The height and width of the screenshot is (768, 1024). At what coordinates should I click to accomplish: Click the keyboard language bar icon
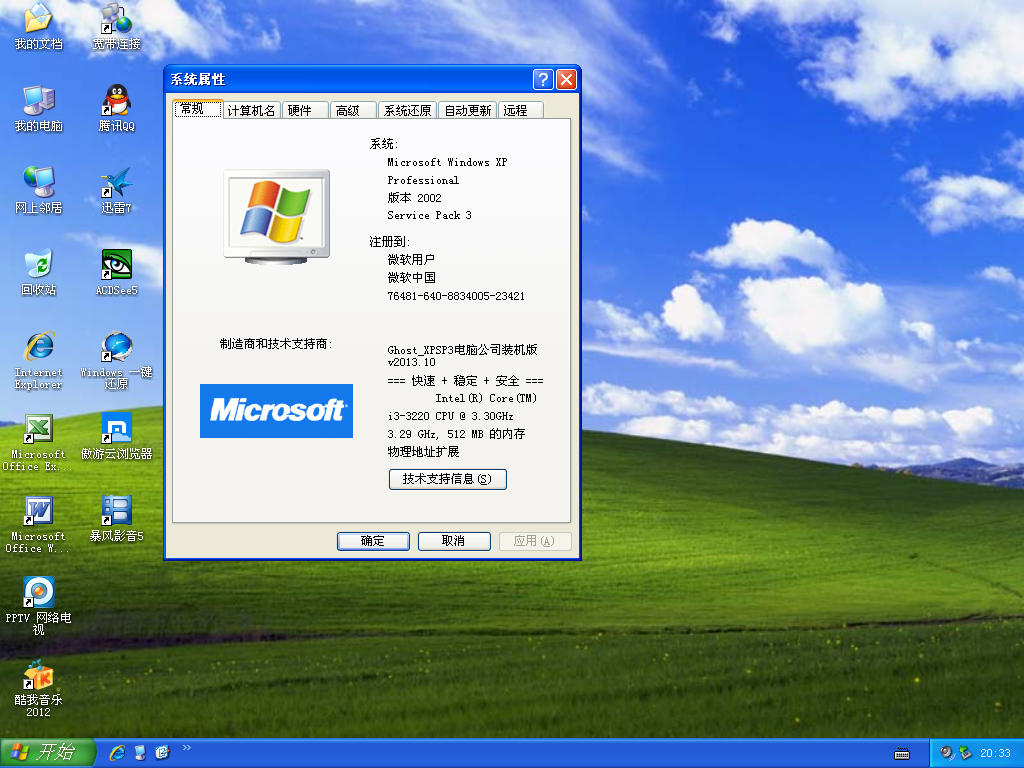coord(902,754)
